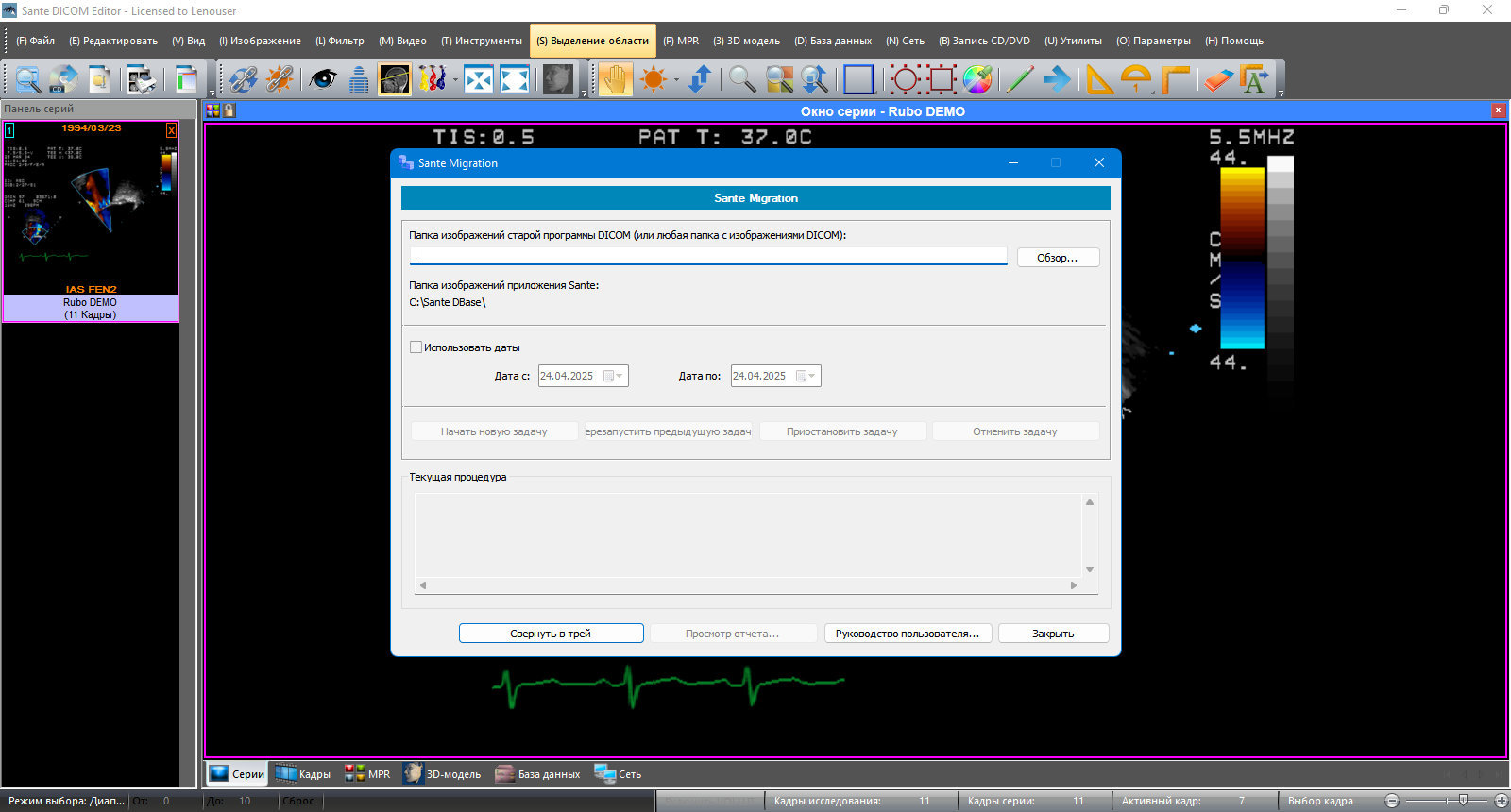This screenshot has height=812, width=1511.
Task: Expand the brightness sun tool dropdown arrow
Action: click(676, 79)
